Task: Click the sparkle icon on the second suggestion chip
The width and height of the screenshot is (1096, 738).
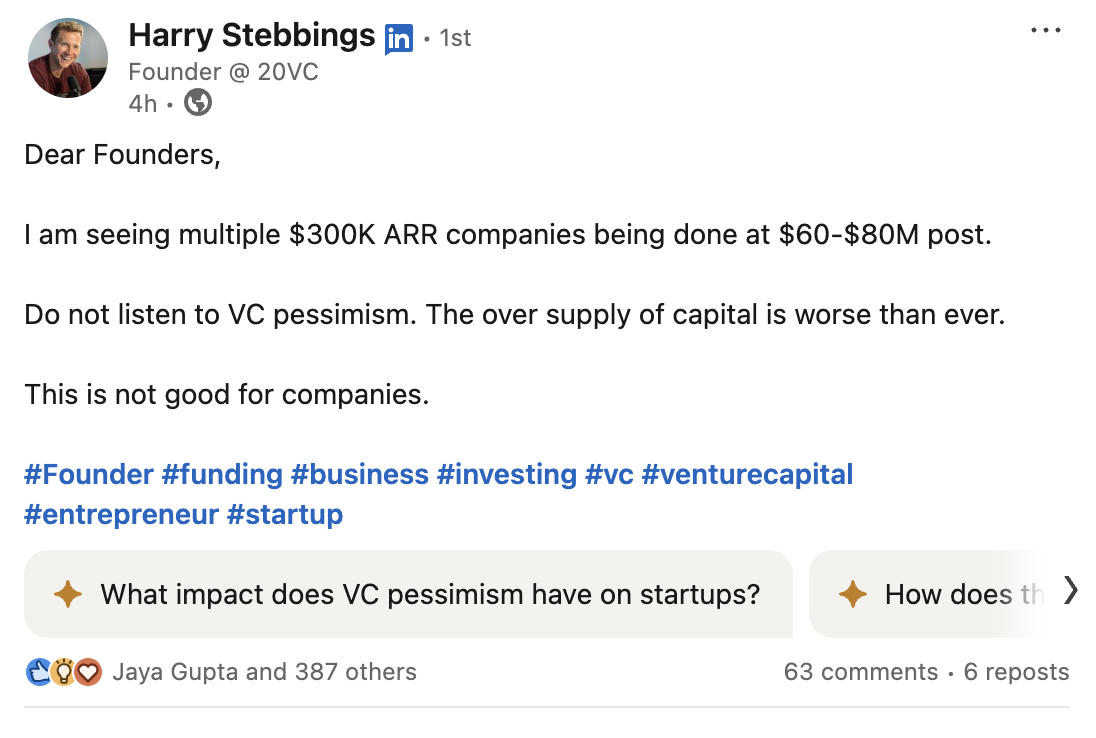Action: click(x=852, y=594)
